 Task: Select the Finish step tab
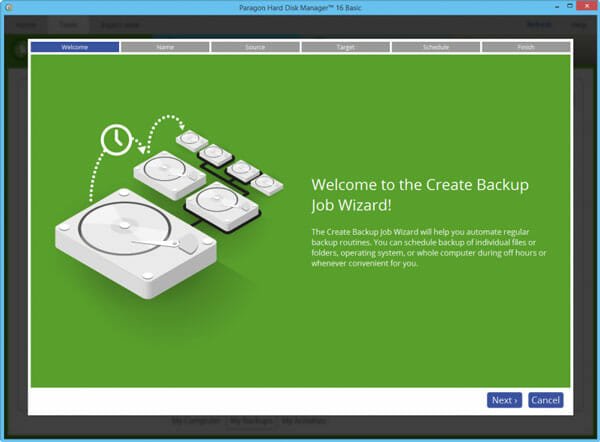[526, 46]
